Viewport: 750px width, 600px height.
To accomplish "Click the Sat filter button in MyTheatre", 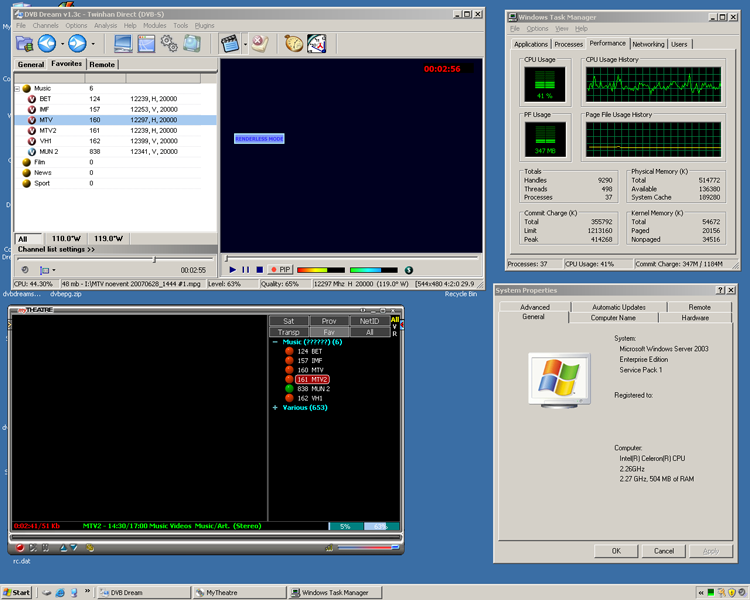I will coord(288,321).
